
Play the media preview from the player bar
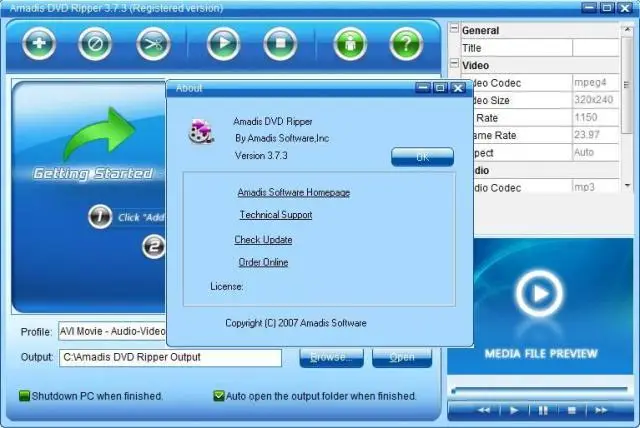(x=514, y=410)
